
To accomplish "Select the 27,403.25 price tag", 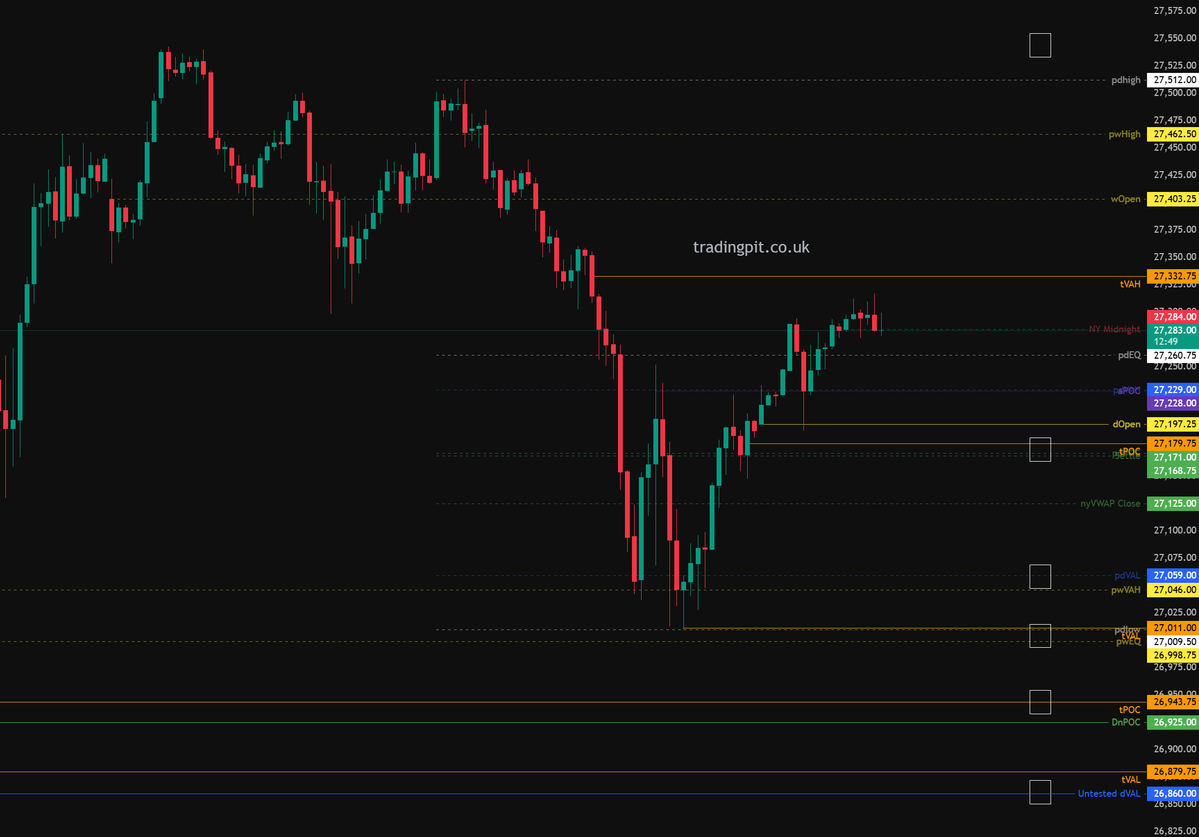I will 1173,200.
